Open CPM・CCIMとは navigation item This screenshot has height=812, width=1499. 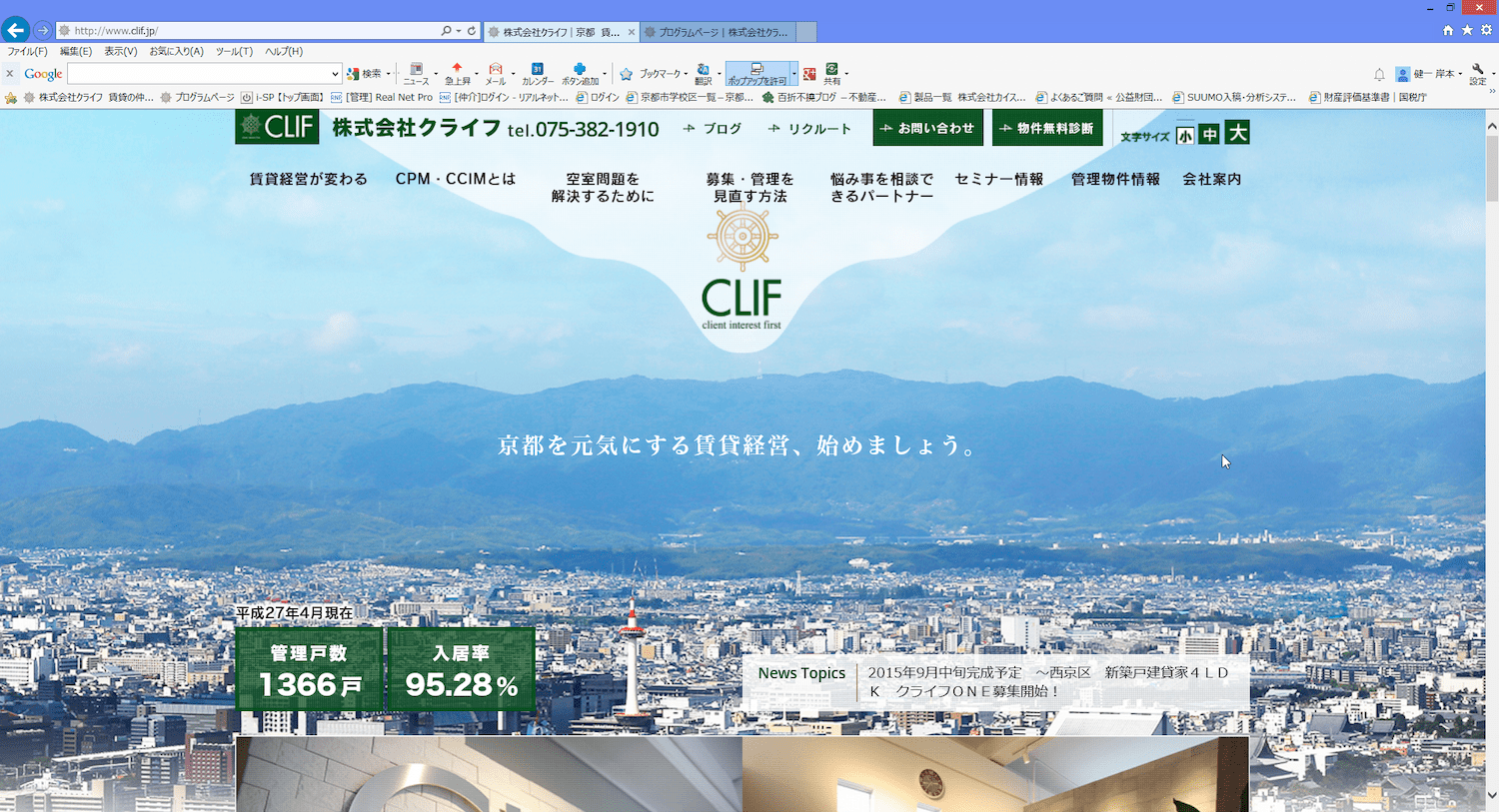pyautogui.click(x=456, y=179)
